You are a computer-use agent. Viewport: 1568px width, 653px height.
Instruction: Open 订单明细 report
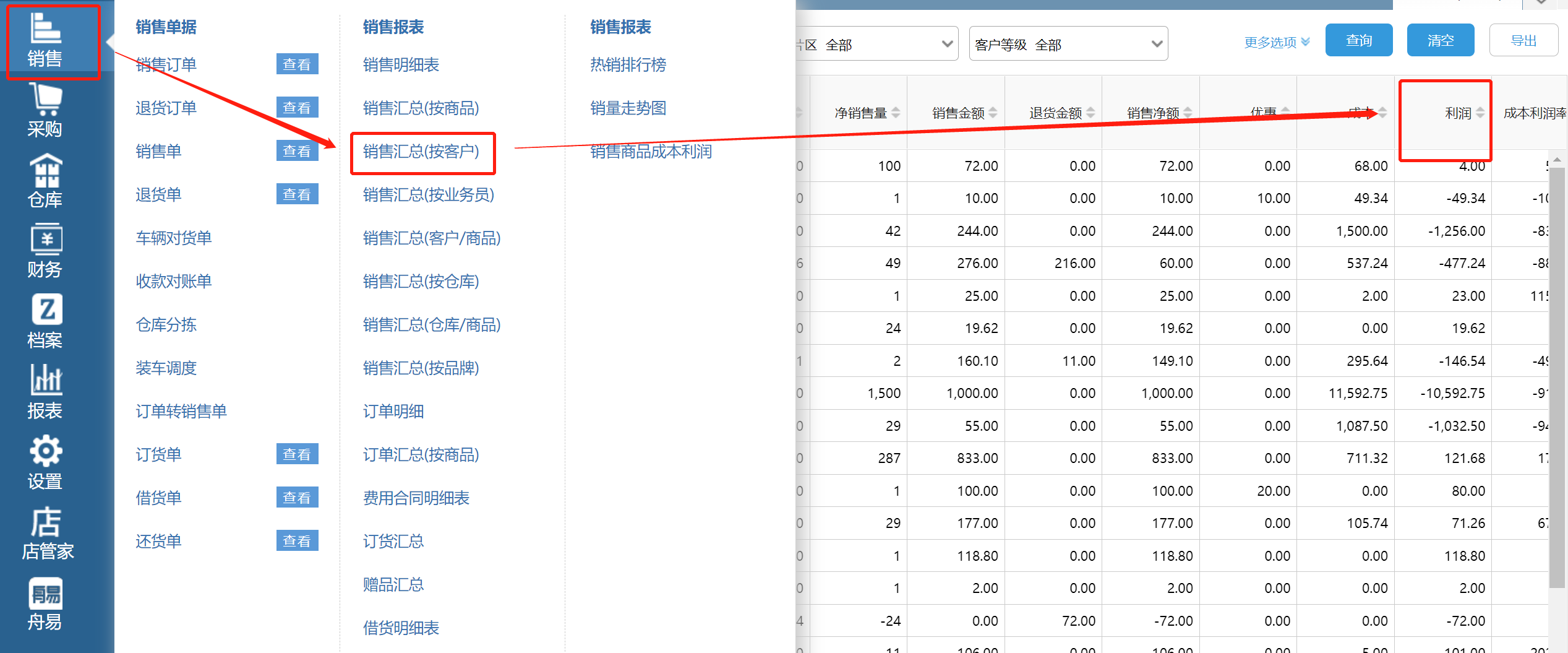click(393, 411)
